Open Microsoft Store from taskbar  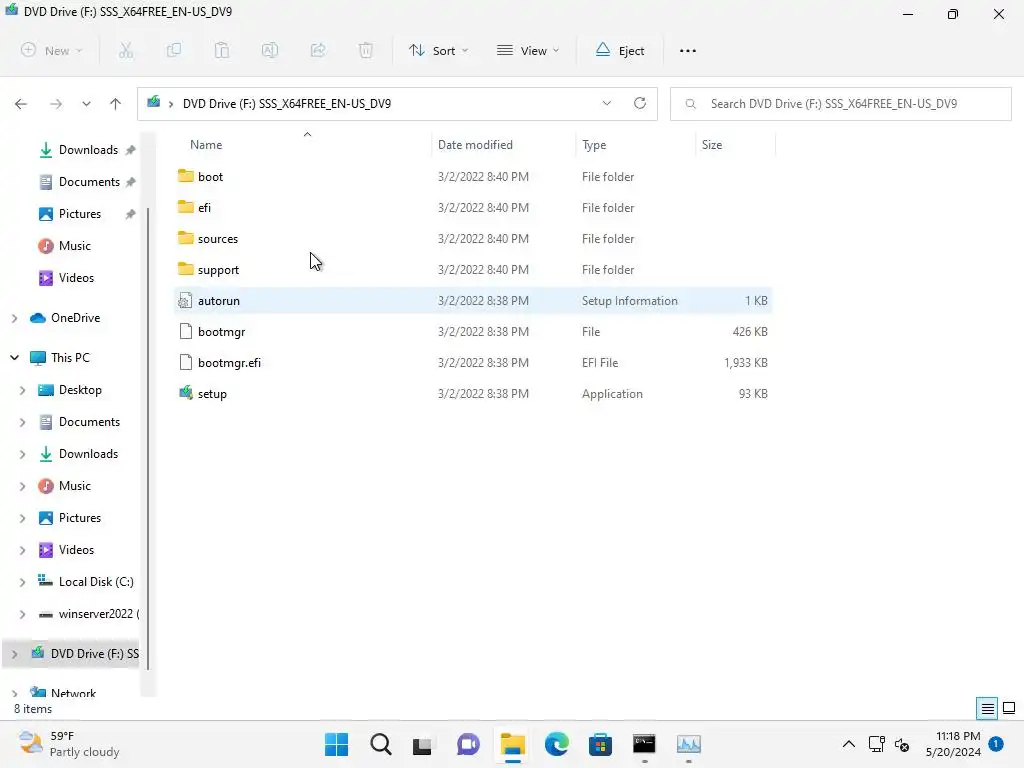tap(600, 744)
